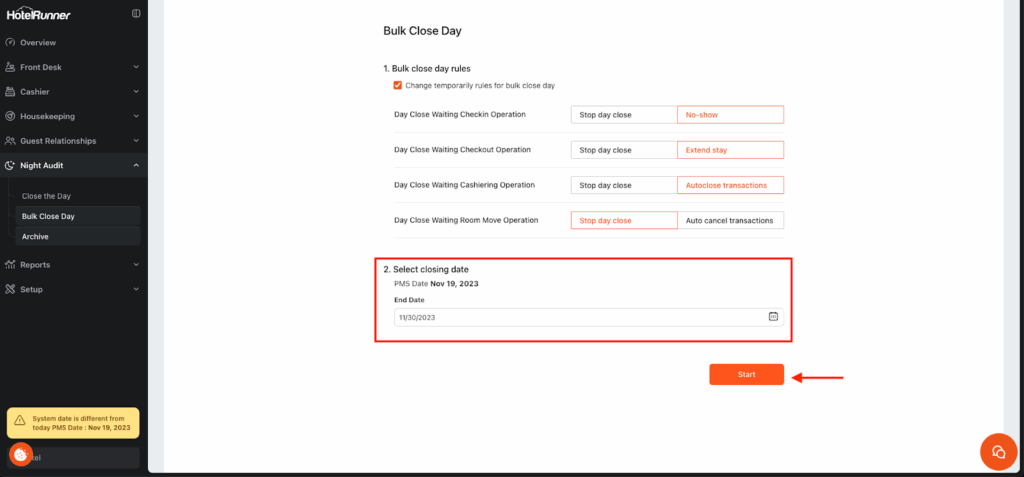Uncheck Change temporarily rules checkbox
Viewport: 1024px width, 477px height.
(398, 86)
